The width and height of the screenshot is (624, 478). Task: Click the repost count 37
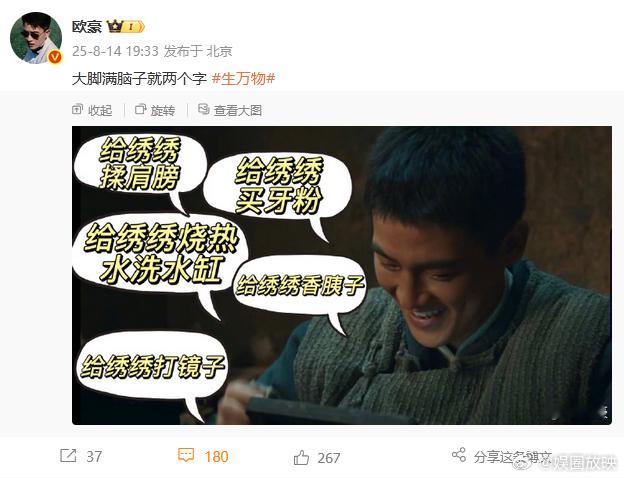tap(94, 457)
